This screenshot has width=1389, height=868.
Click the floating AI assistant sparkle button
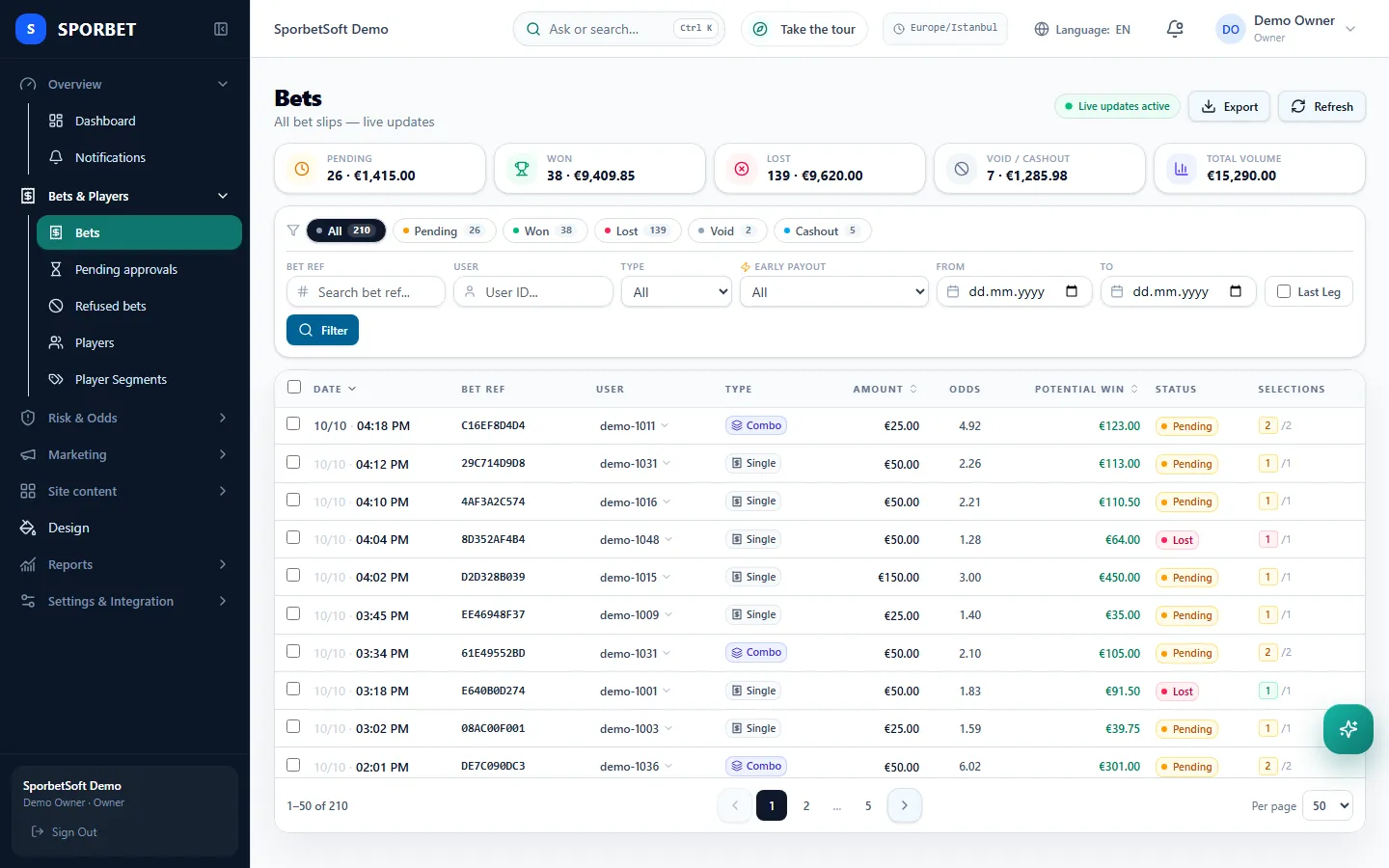point(1348,729)
